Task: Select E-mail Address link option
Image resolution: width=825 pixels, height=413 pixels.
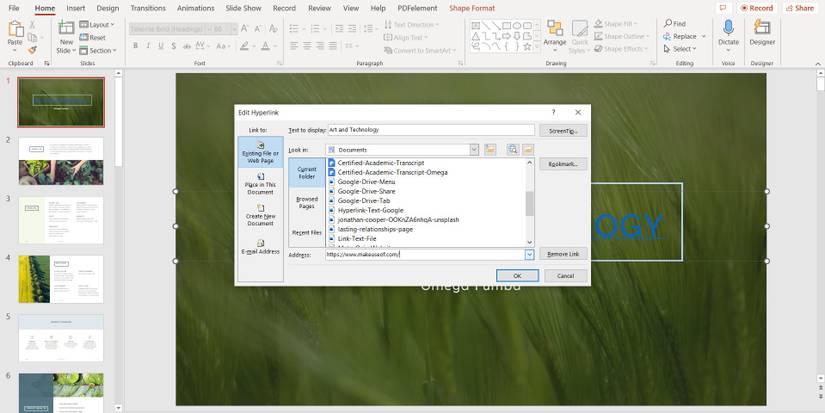Action: (x=260, y=247)
